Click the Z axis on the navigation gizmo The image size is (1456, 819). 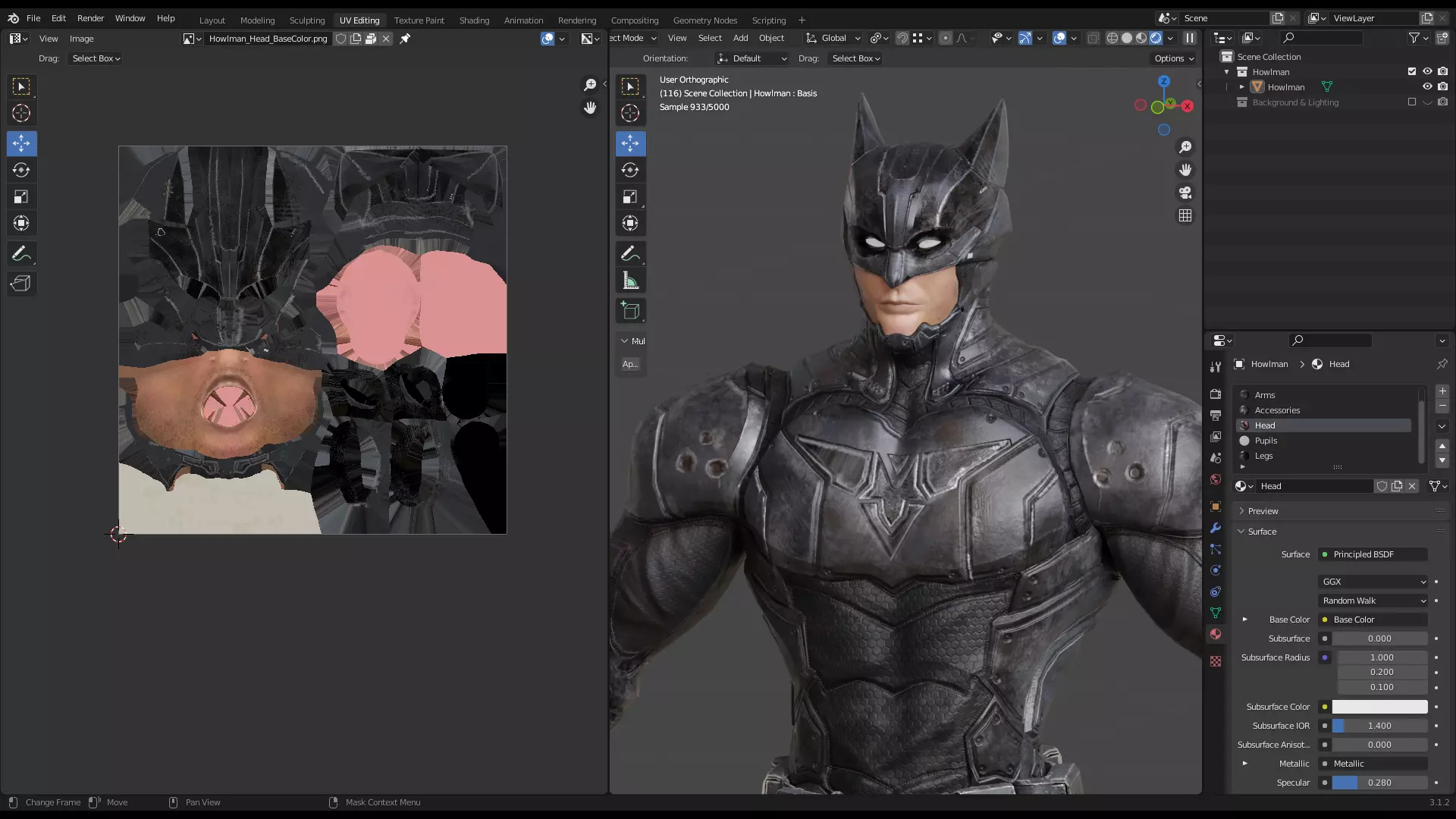tap(1164, 81)
